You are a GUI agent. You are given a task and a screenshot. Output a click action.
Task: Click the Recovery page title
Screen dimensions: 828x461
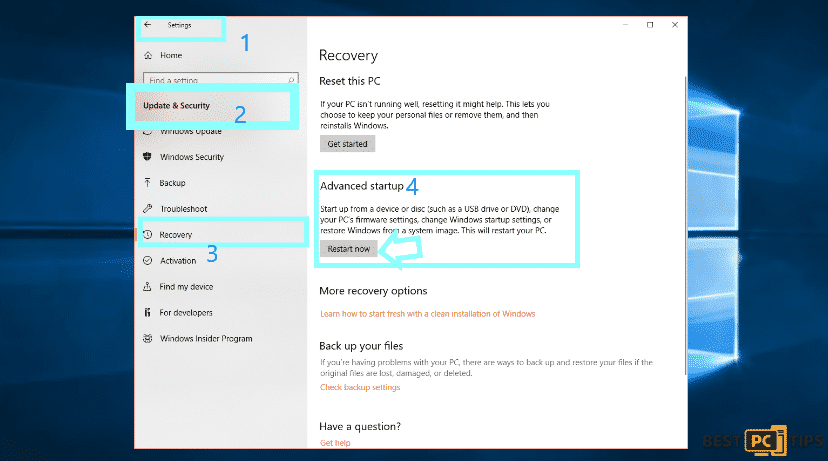[x=348, y=55]
